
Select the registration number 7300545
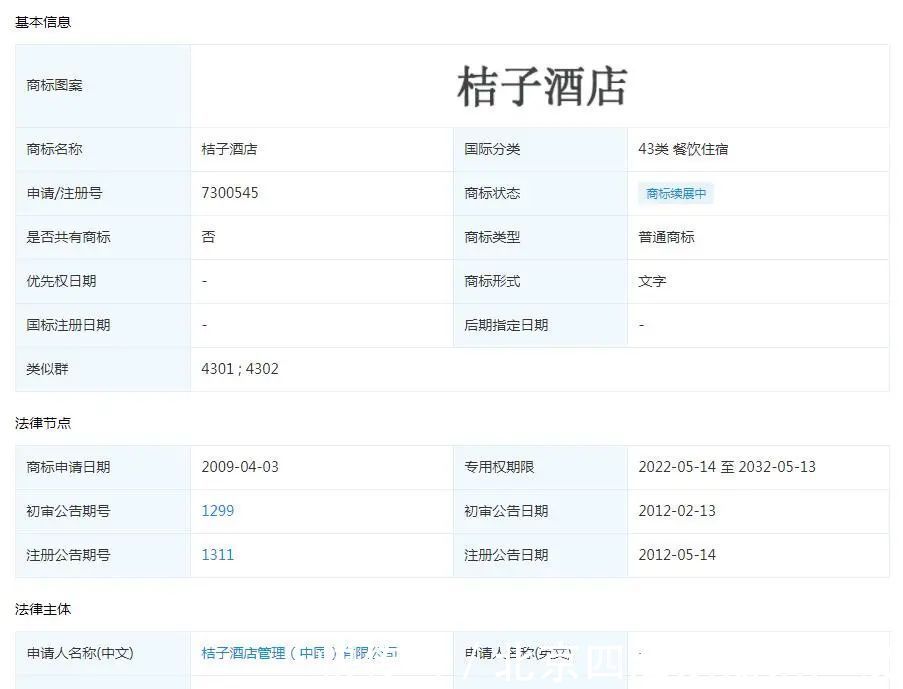pyautogui.click(x=230, y=193)
